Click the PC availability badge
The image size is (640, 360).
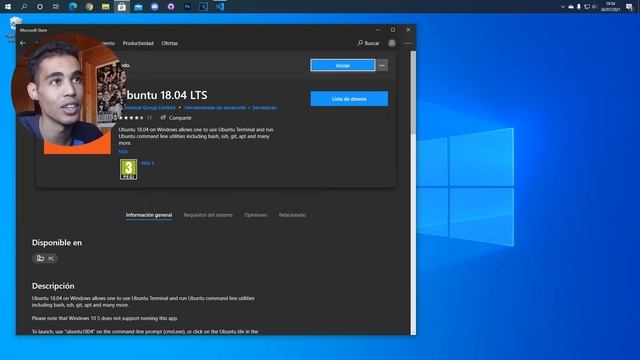45,258
